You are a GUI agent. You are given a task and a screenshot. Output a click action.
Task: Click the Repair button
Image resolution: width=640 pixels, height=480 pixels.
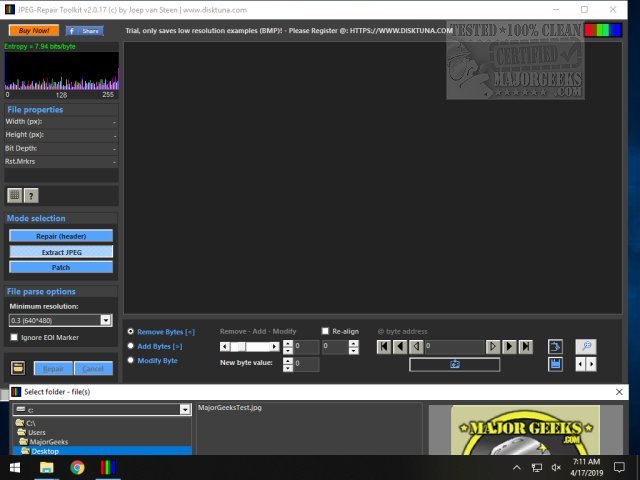(53, 369)
